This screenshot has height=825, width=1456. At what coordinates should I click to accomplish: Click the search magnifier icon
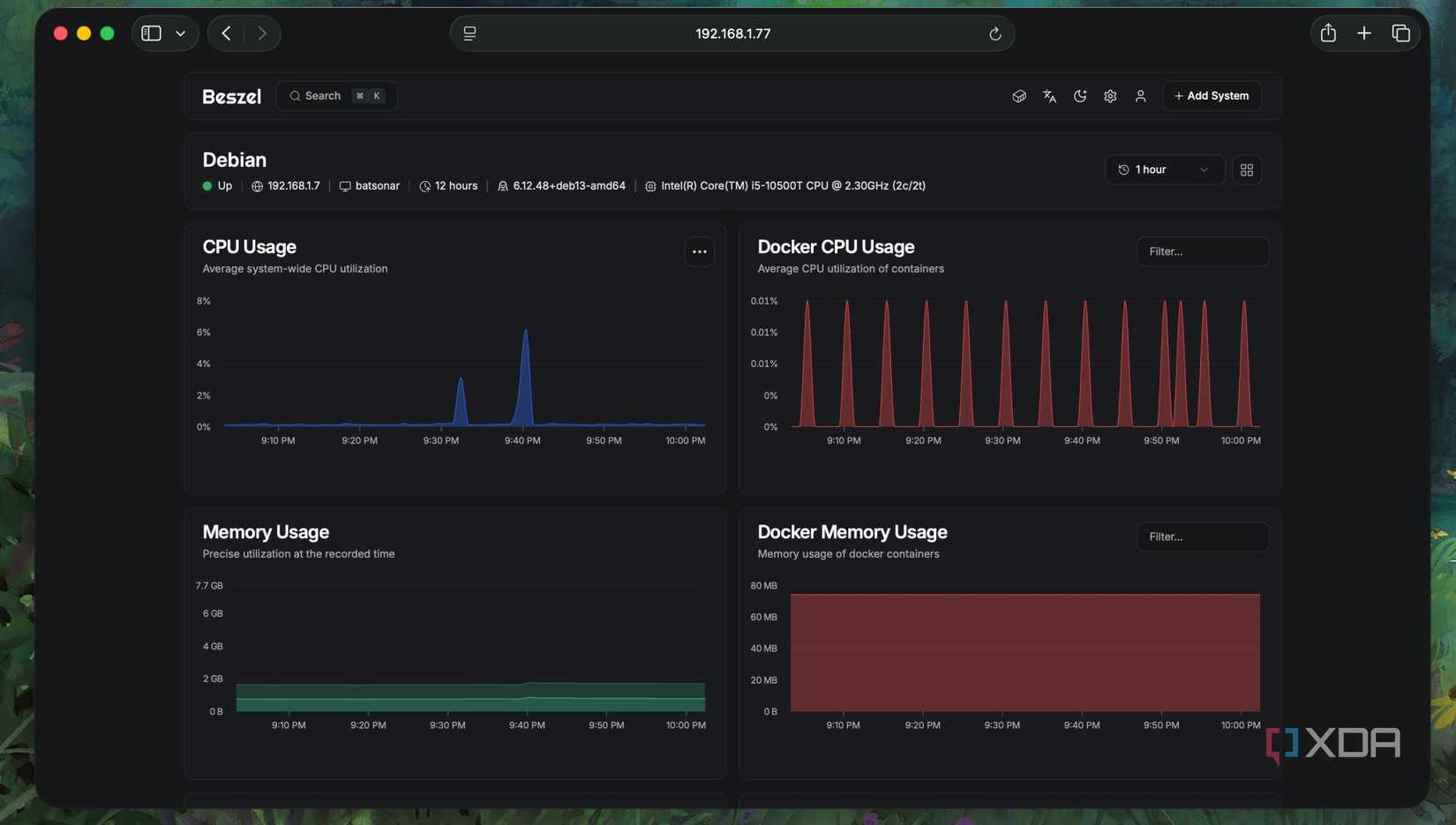tap(295, 95)
